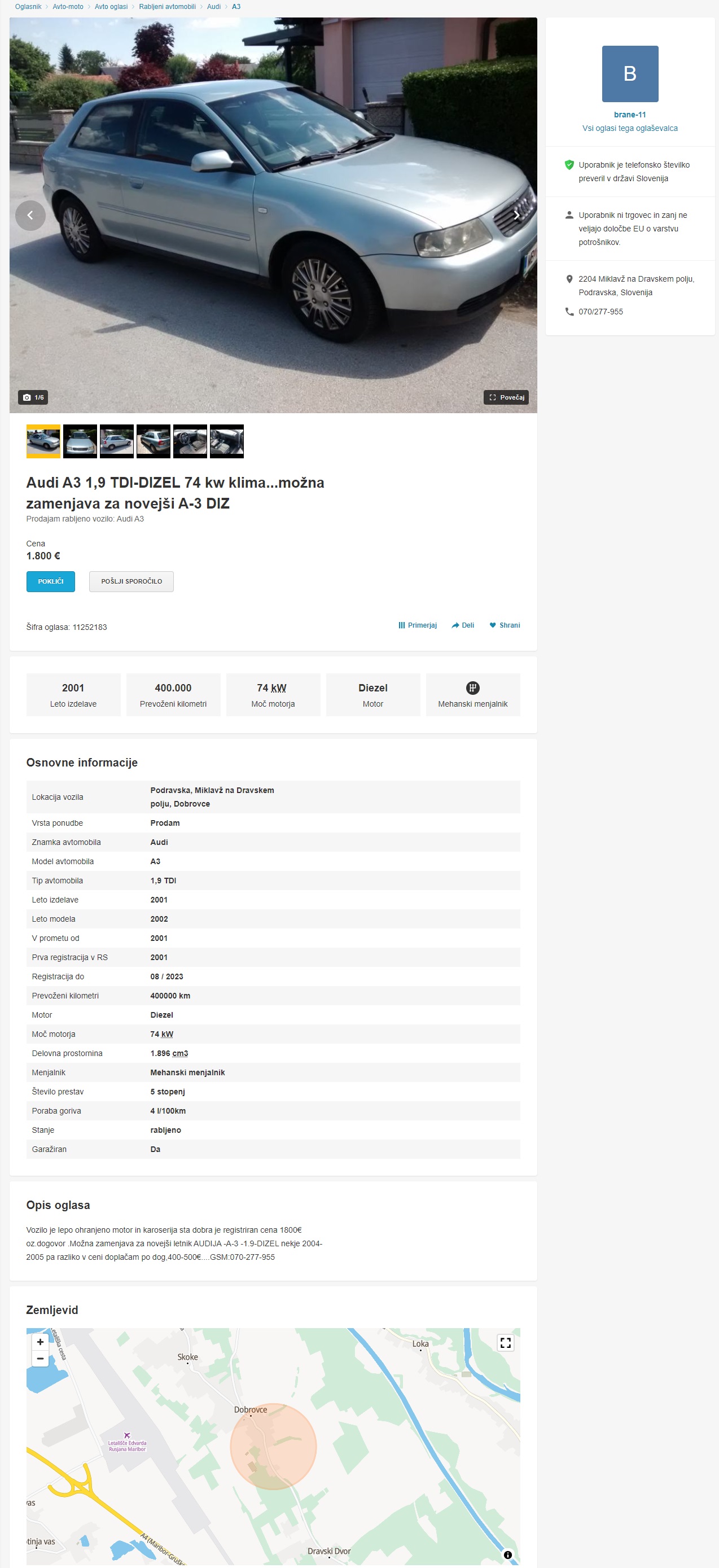Image resolution: width=719 pixels, height=1568 pixels.
Task: Select the fourth car thumbnail
Action: tap(154, 441)
